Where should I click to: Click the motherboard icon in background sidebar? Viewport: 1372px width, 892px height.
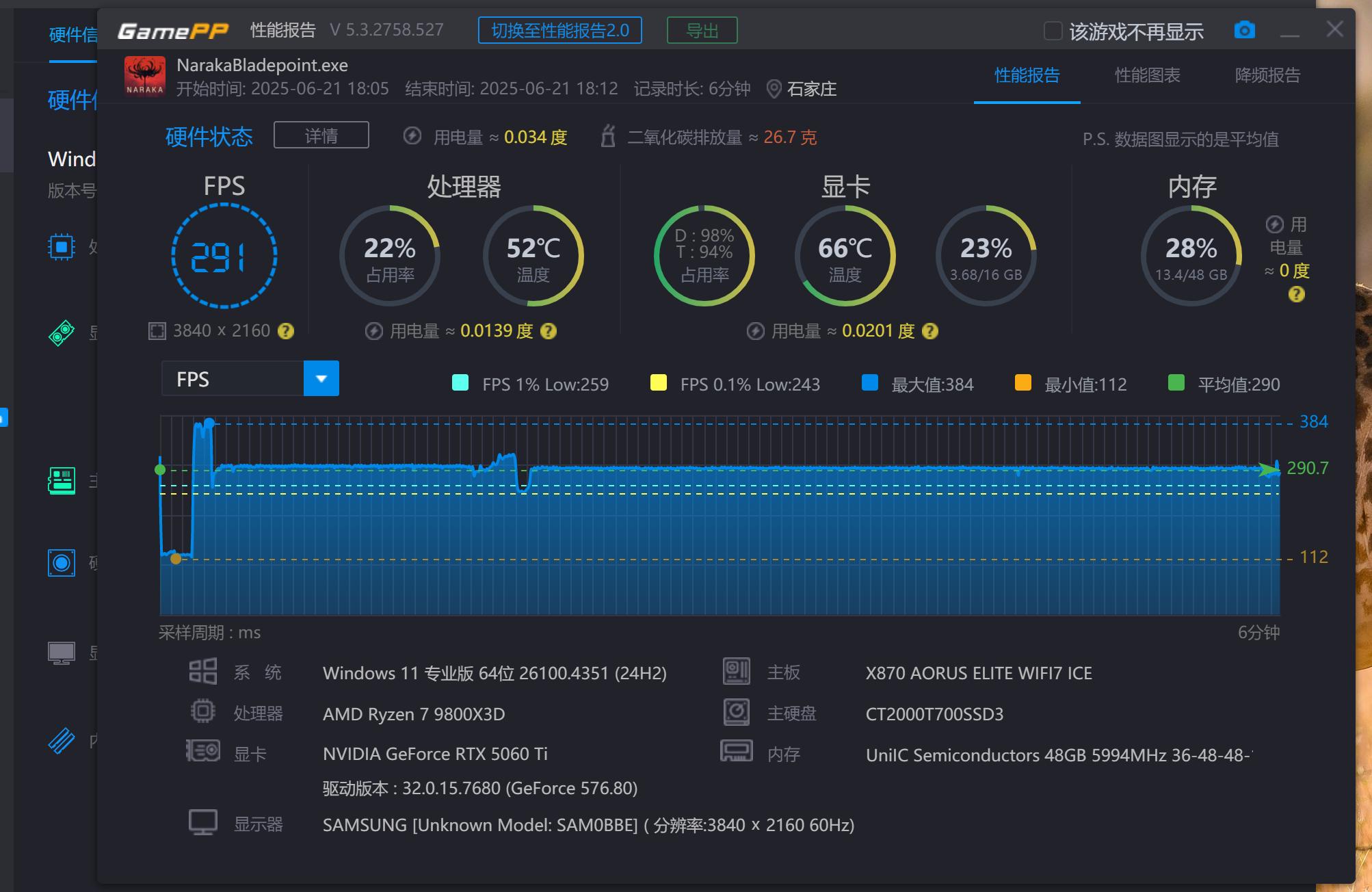coord(62,481)
